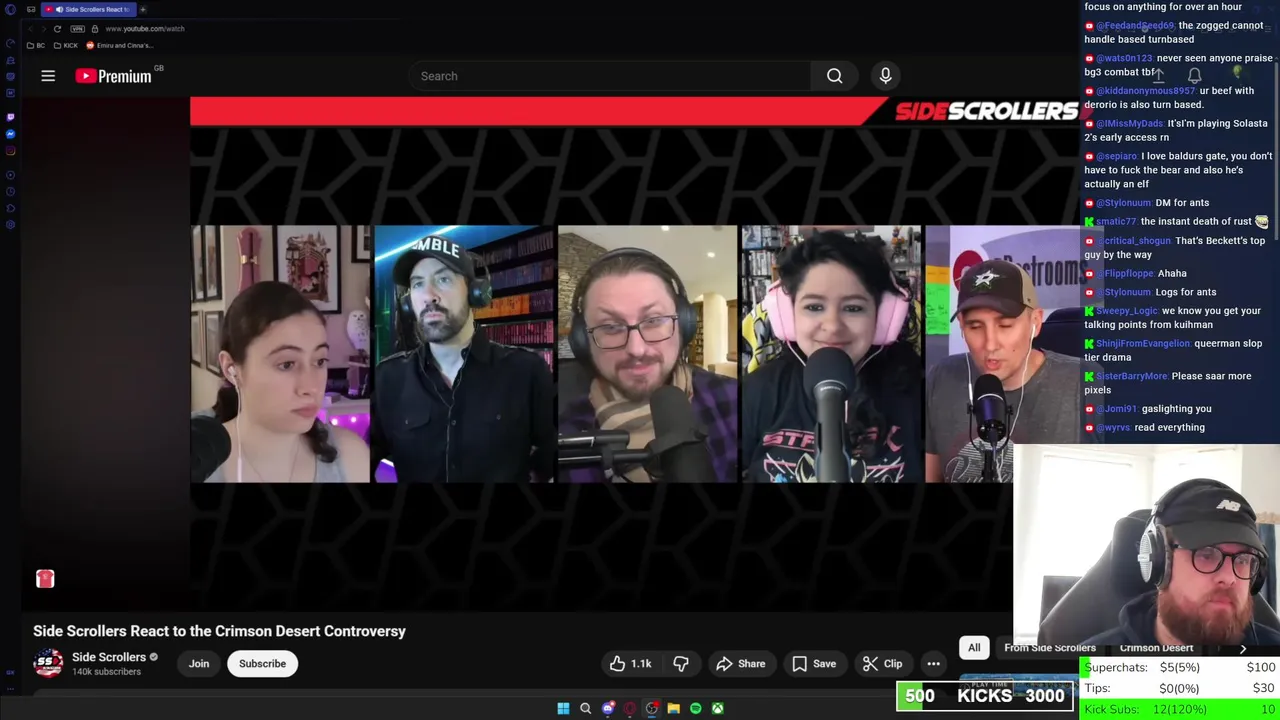Image resolution: width=1280 pixels, height=720 pixels.
Task: Subscribe to Side Scrollers channel
Action: pyautogui.click(x=262, y=664)
